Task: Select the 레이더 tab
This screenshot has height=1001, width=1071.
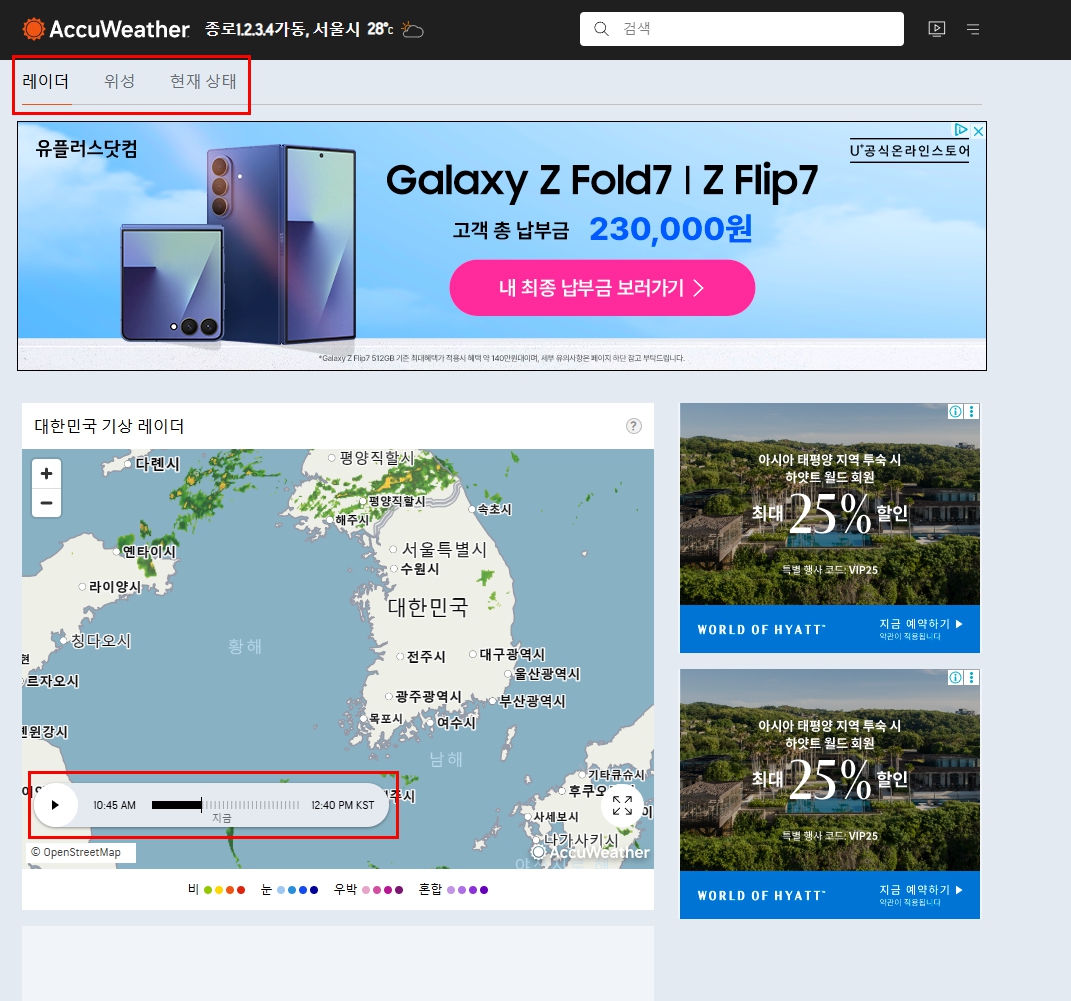Action: tap(46, 81)
